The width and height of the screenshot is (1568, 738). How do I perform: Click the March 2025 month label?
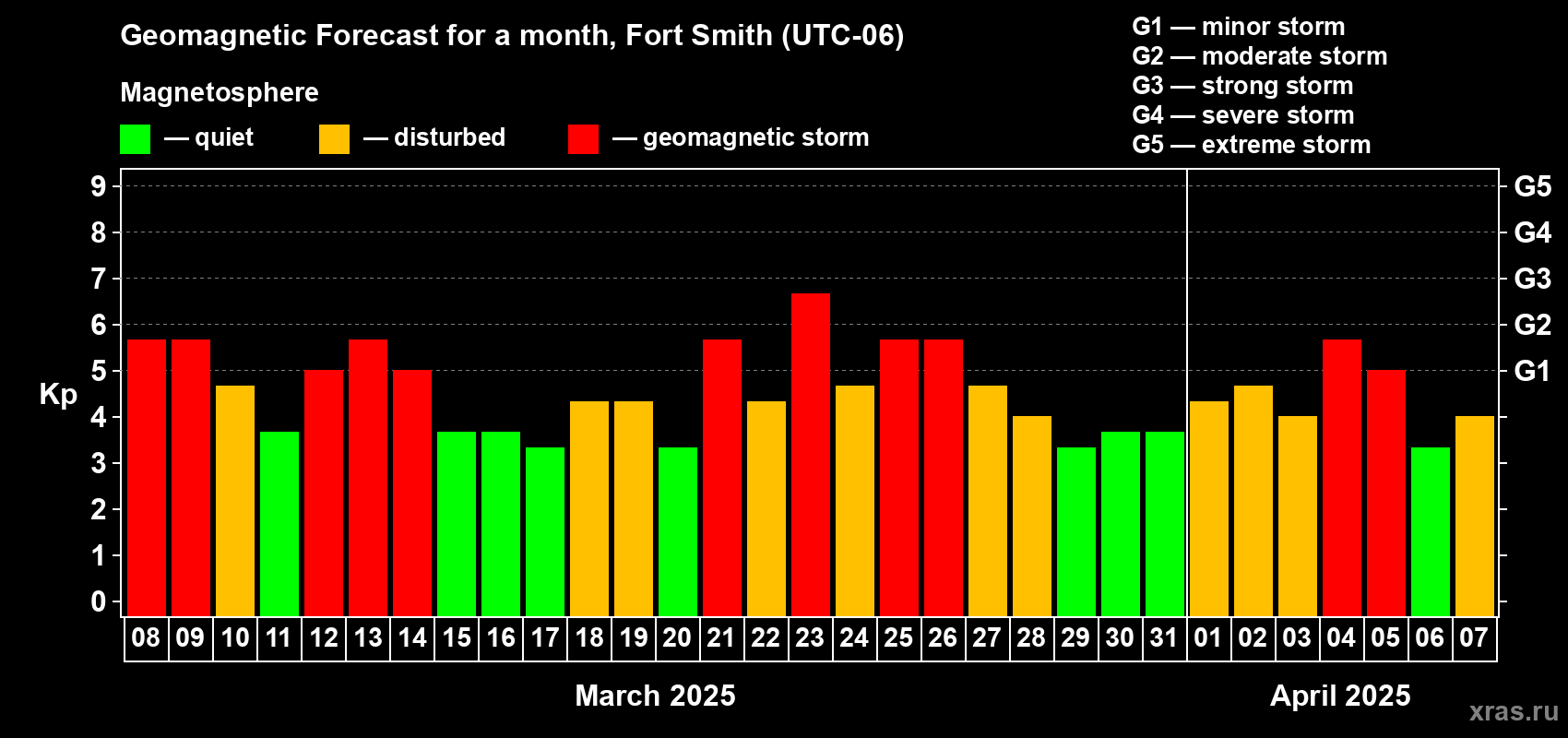(655, 695)
